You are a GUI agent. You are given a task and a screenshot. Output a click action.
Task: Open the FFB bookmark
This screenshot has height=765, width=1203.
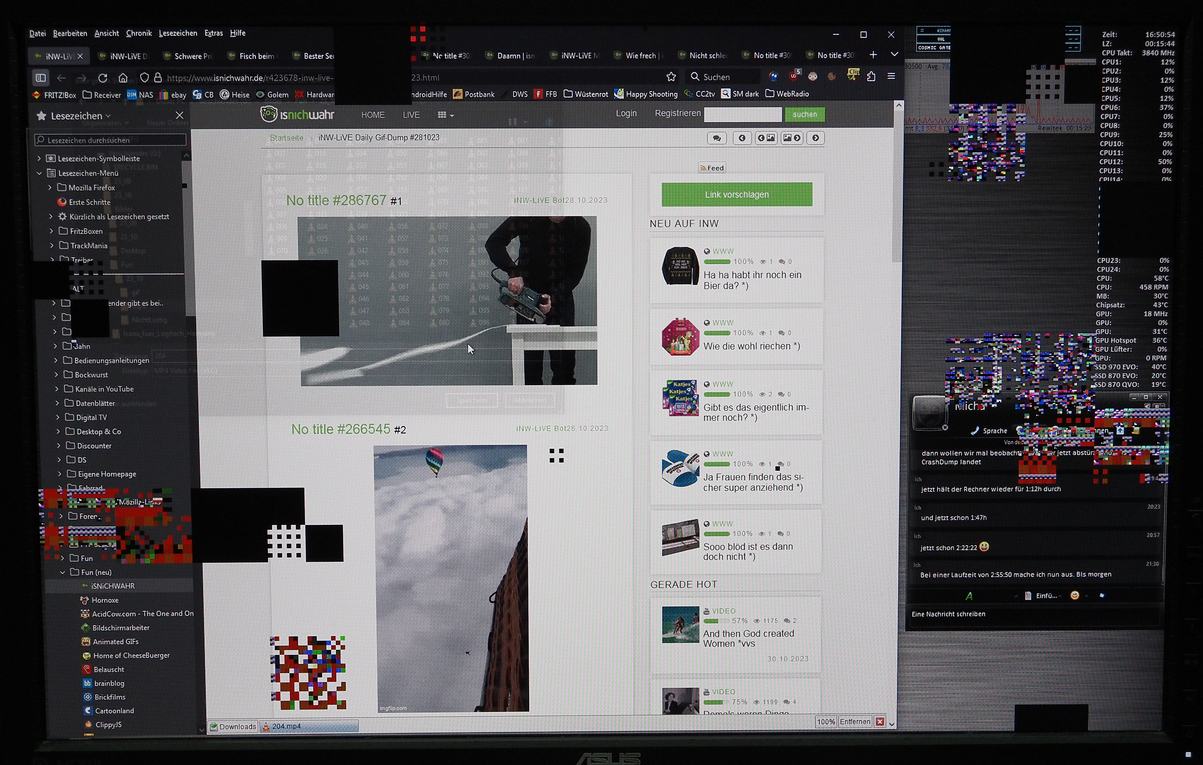pyautogui.click(x=546, y=95)
